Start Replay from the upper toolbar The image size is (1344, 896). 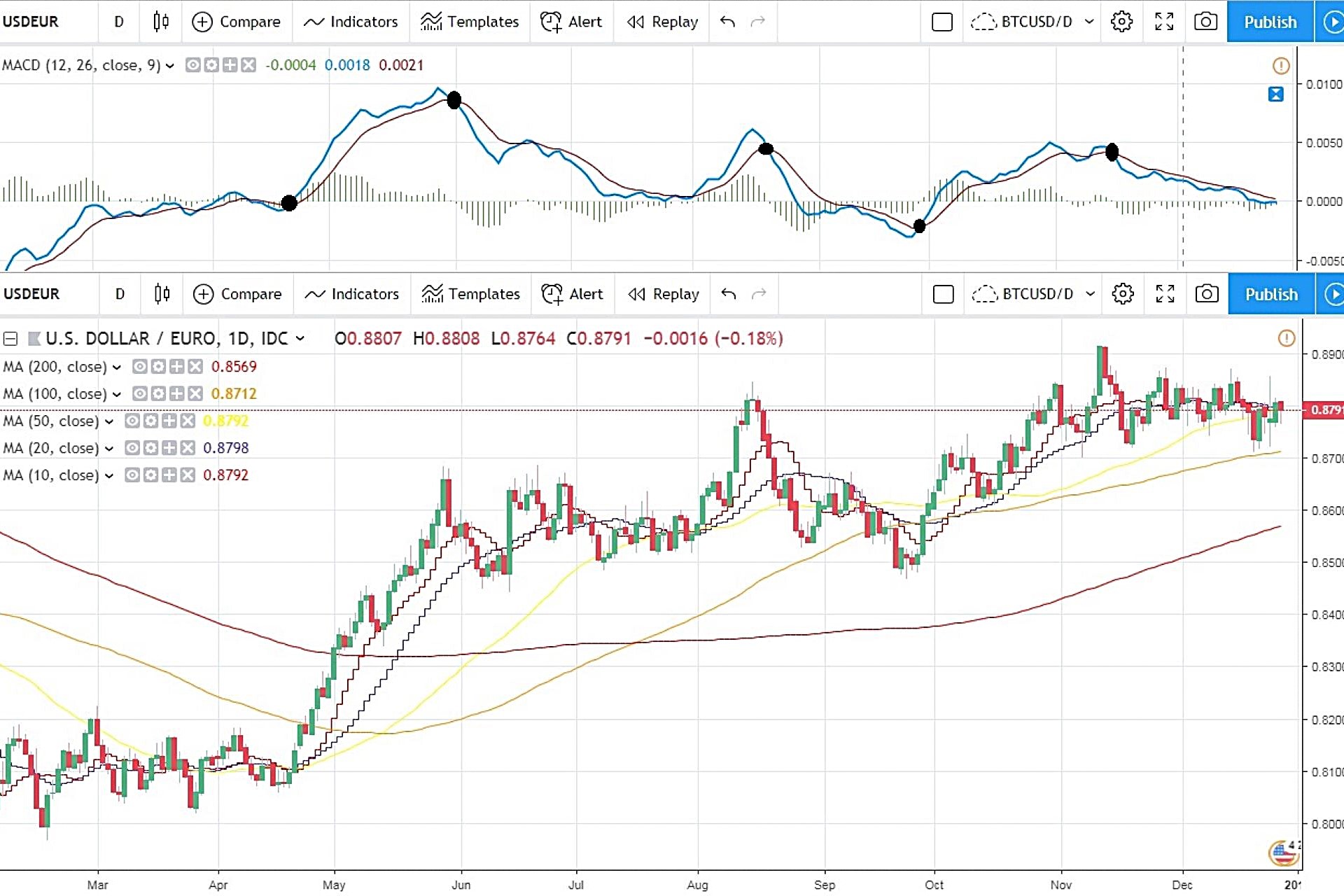662,22
